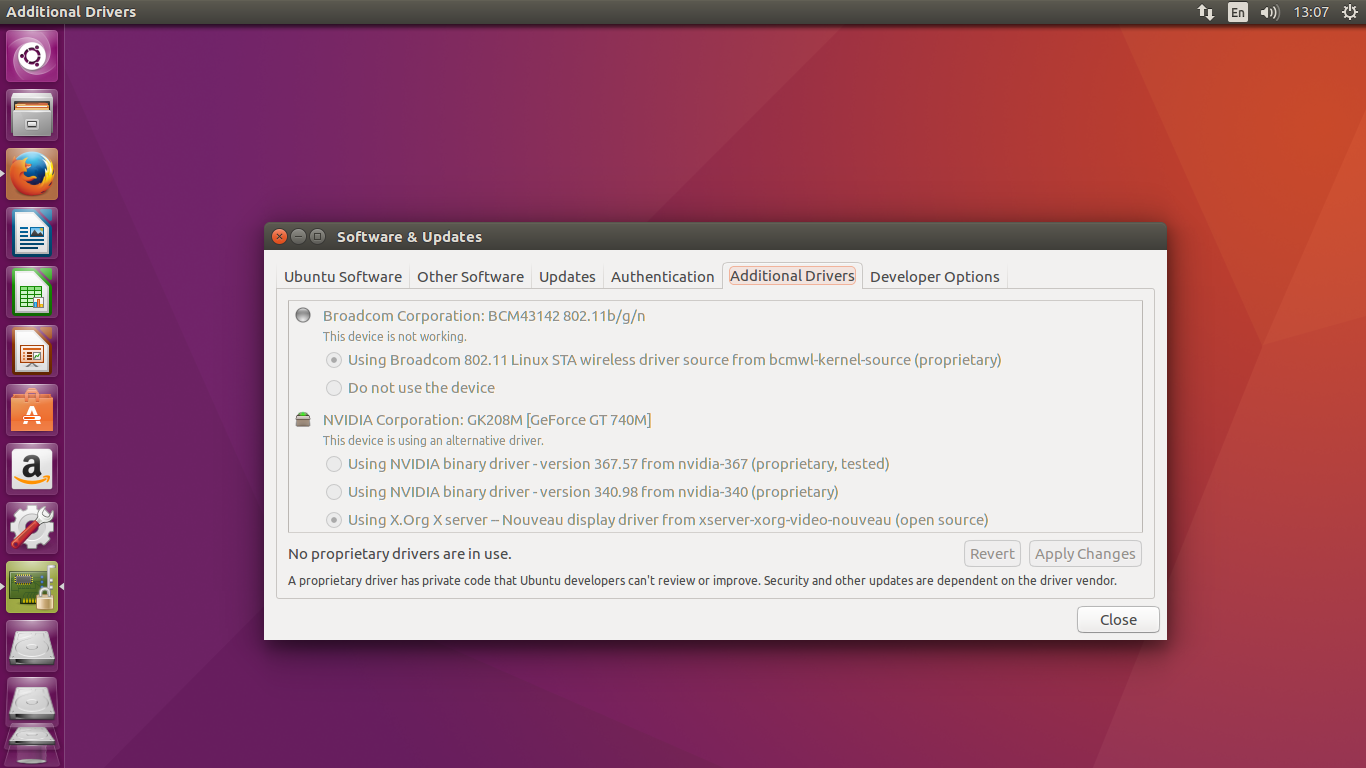Open Amazon launcher icon
The height and width of the screenshot is (768, 1366).
(32, 469)
